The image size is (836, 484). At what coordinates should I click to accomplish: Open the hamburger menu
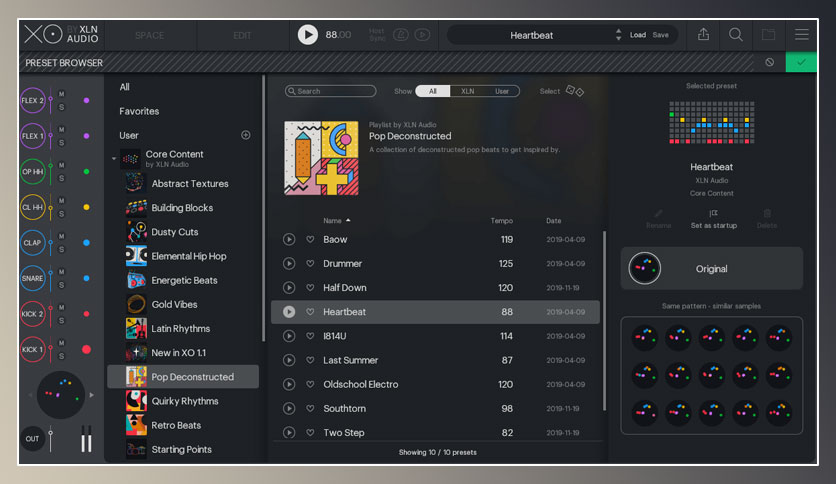point(801,35)
